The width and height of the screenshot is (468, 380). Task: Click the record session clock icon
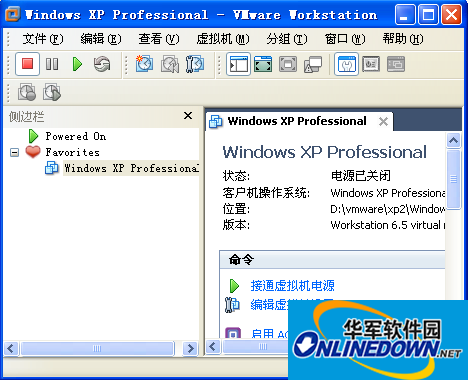point(27,92)
